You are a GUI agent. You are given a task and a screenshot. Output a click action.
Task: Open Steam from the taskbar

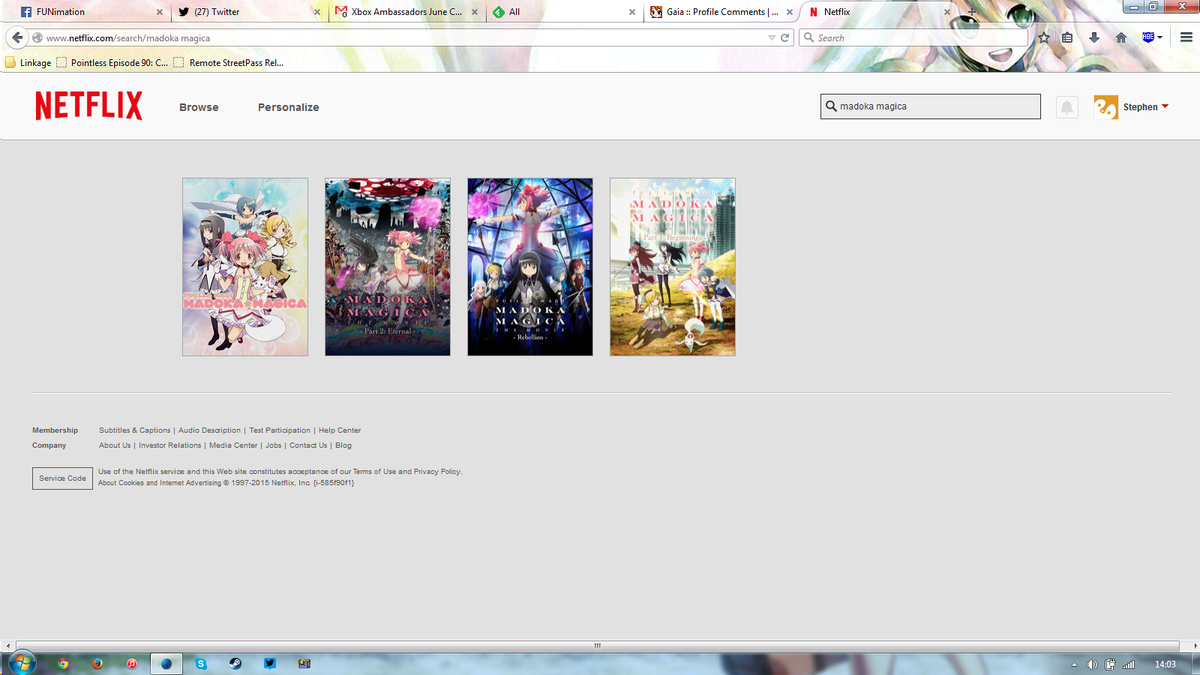pos(235,663)
